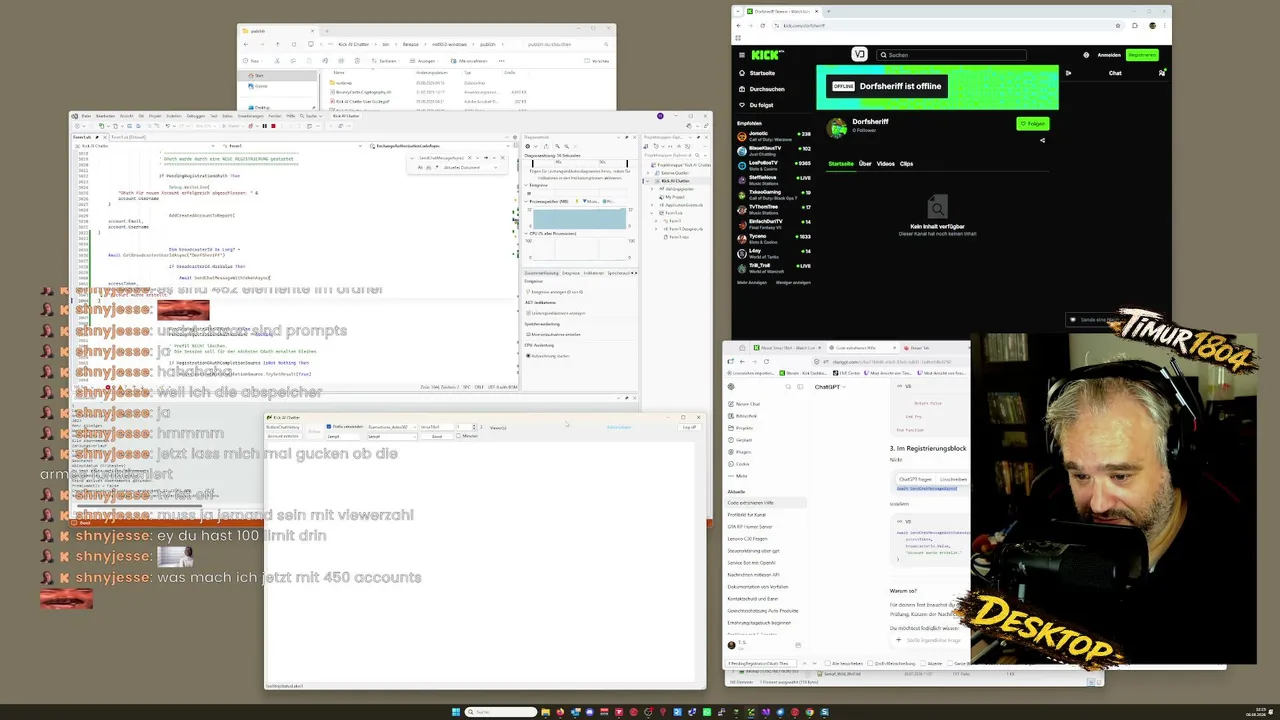Collapse the CPU graph section in Diagnosetools
Viewport: 1280px width, 720px height.
tap(527, 233)
